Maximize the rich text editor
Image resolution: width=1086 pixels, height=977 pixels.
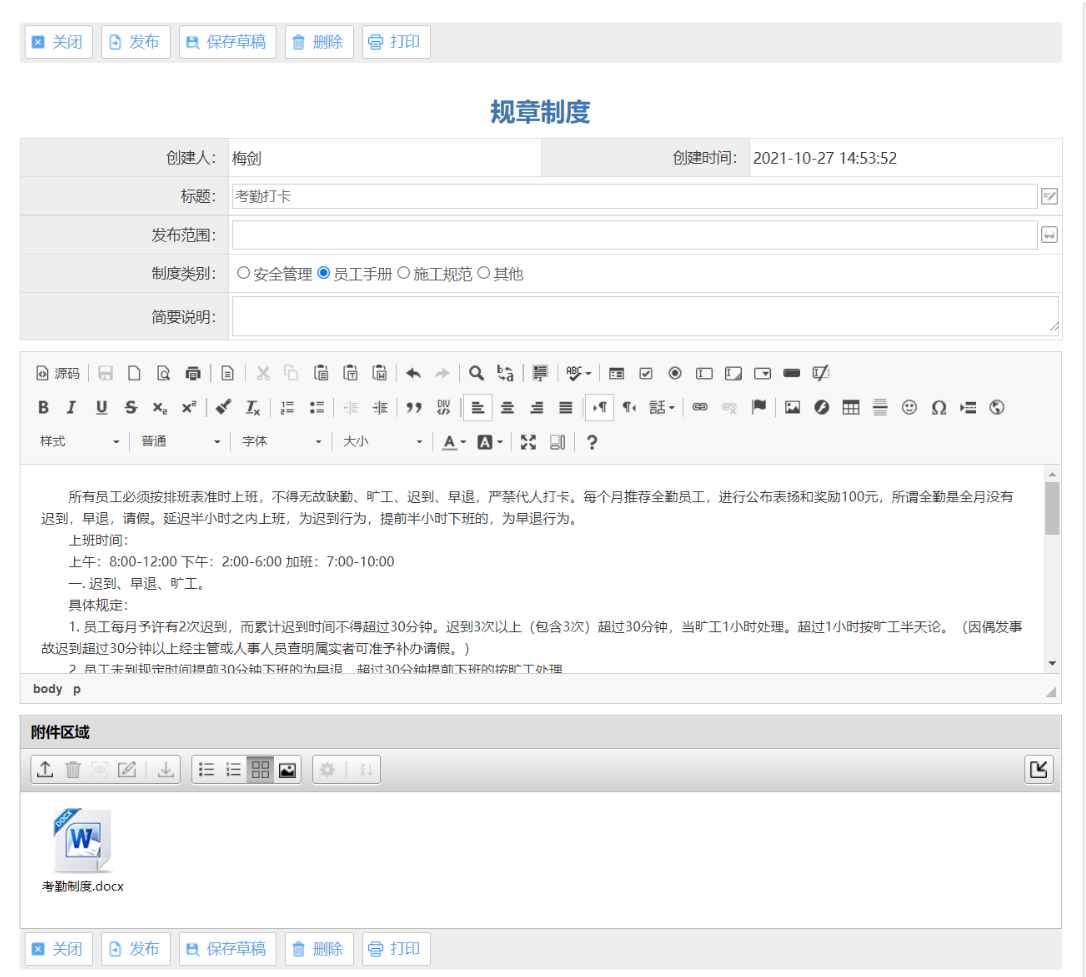528,441
